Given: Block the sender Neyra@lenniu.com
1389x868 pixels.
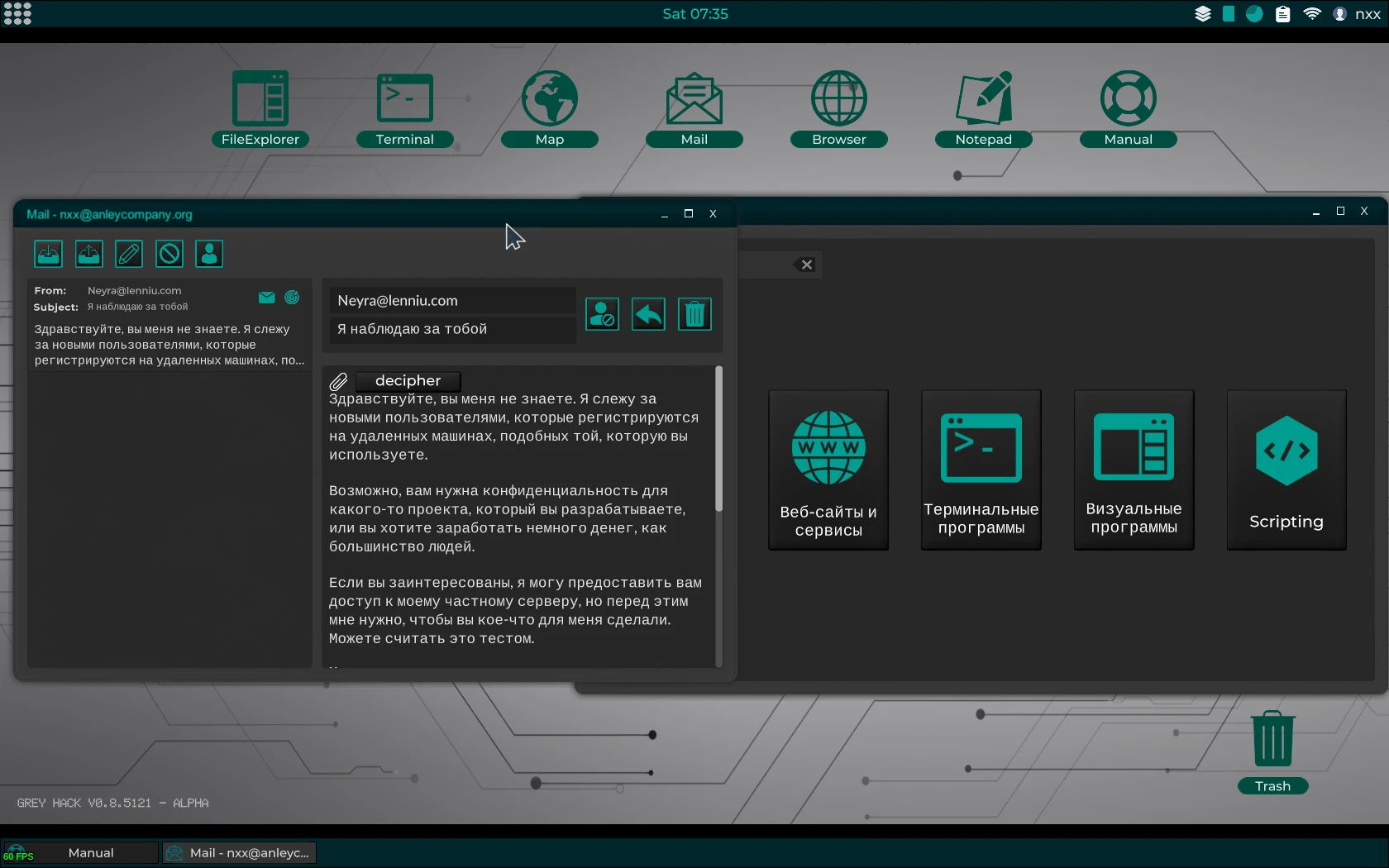Looking at the screenshot, I should [x=602, y=314].
